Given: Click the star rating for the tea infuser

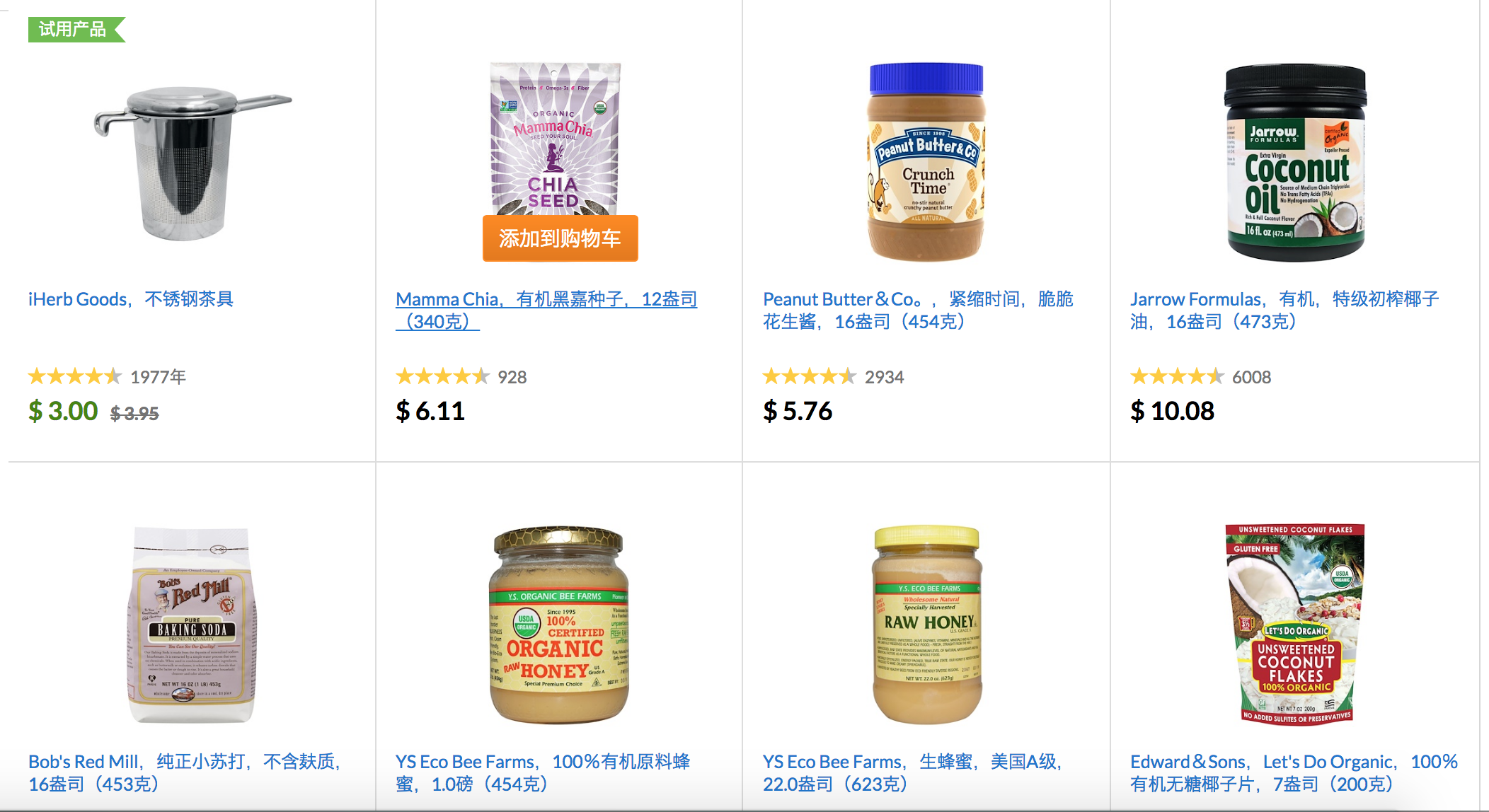Looking at the screenshot, I should (x=75, y=376).
